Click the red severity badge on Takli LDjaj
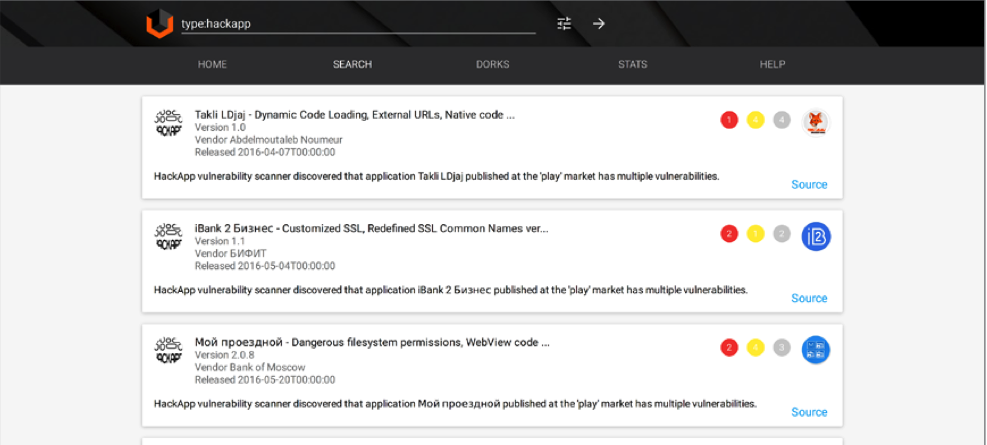Image resolution: width=987 pixels, height=445 pixels. coord(729,120)
